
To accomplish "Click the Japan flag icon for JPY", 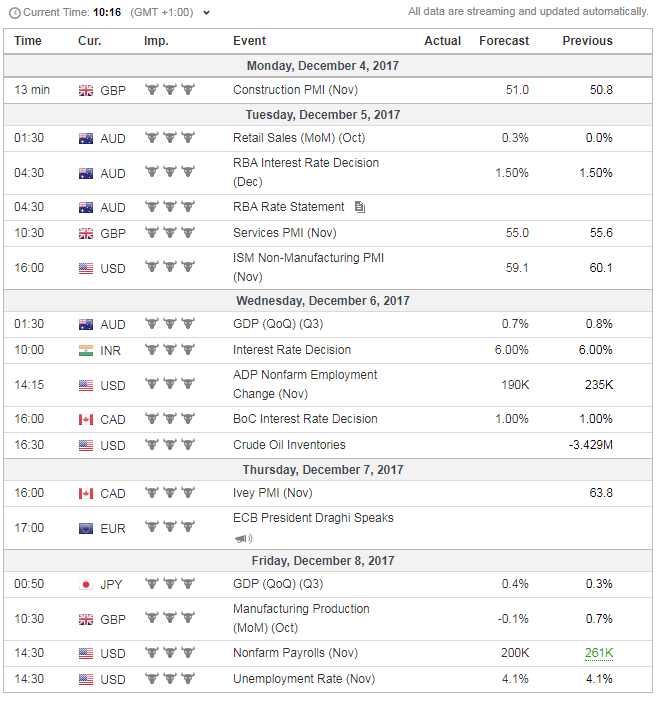I will (x=86, y=584).
